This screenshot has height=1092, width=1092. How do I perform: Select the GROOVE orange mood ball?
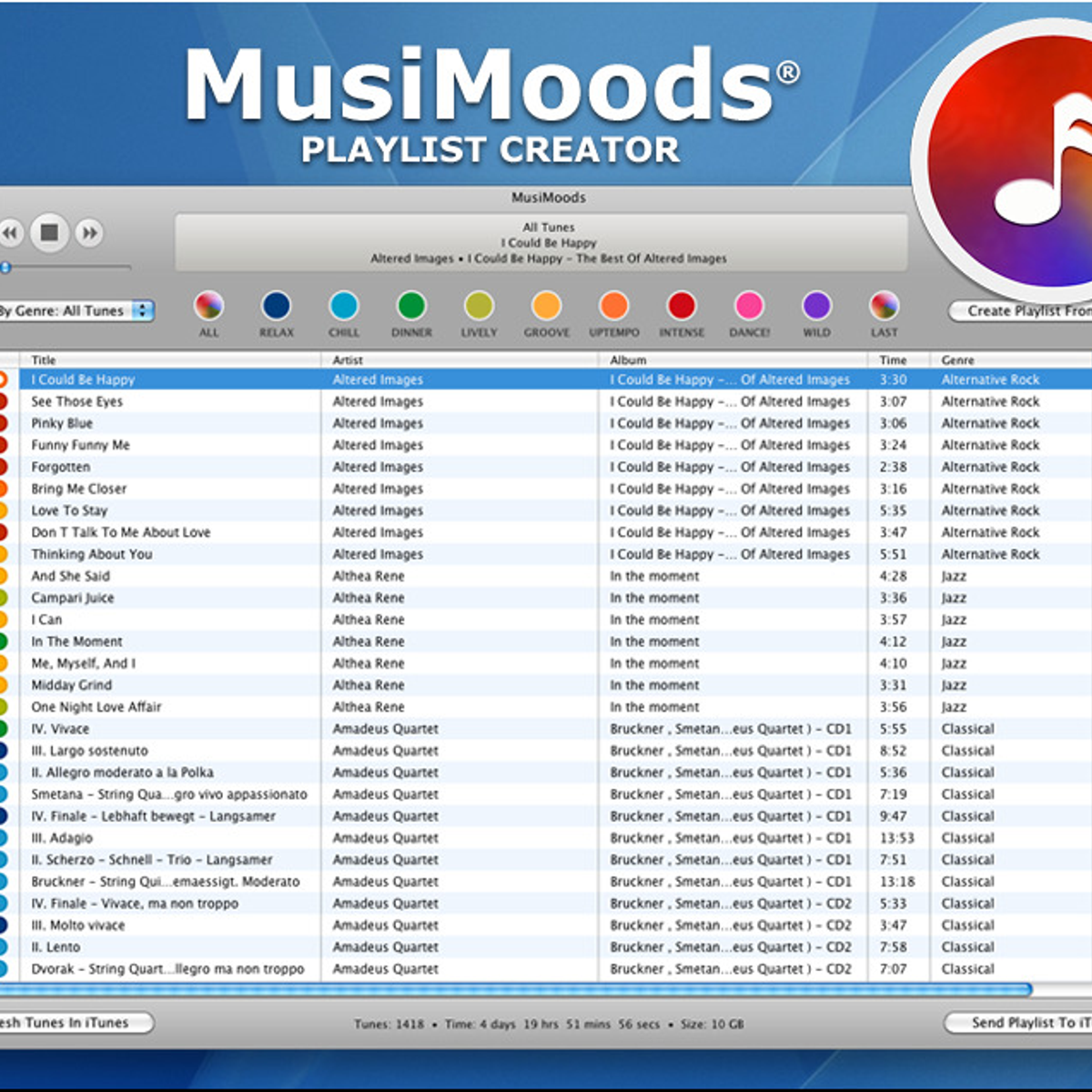point(546,306)
